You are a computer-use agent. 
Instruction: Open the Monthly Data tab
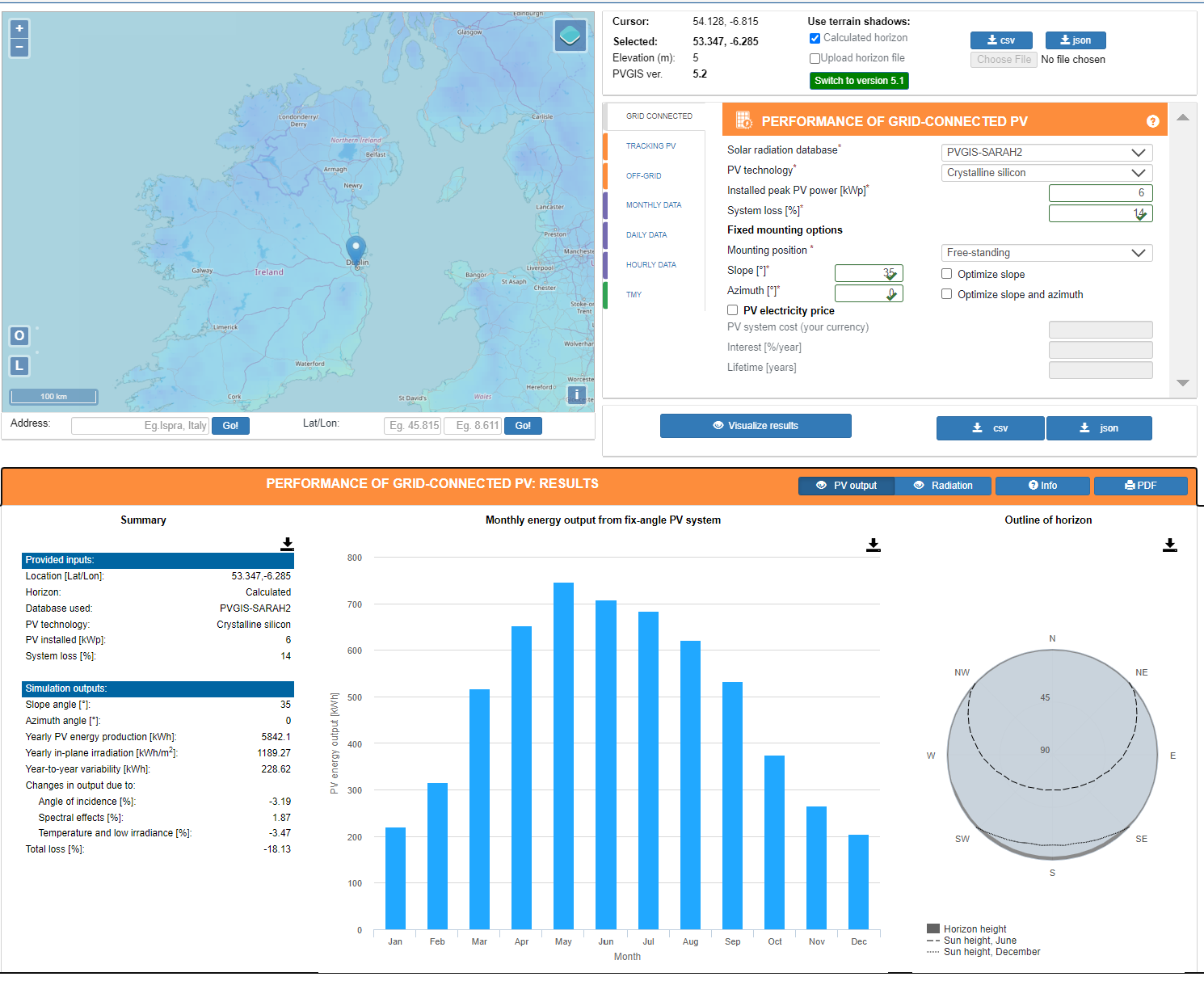point(653,205)
